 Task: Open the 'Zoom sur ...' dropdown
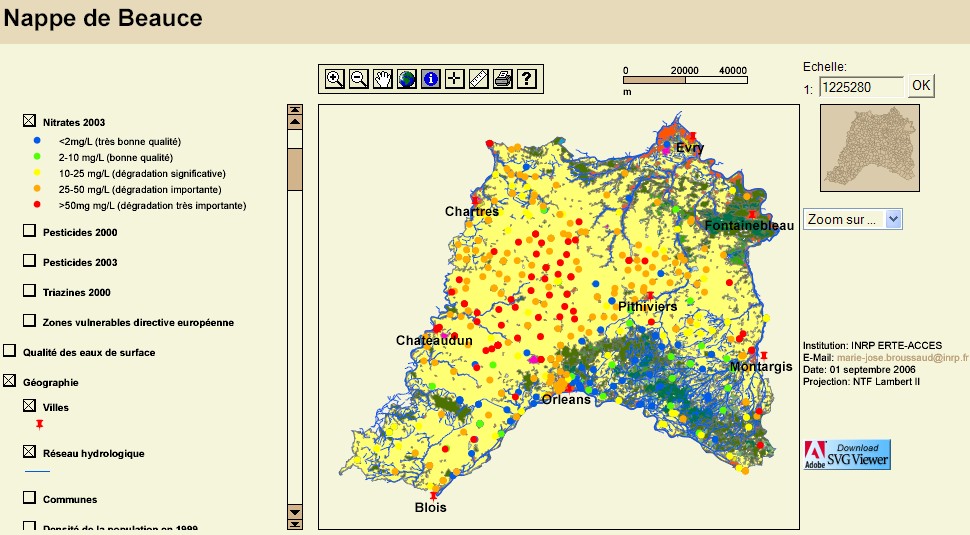coord(852,219)
